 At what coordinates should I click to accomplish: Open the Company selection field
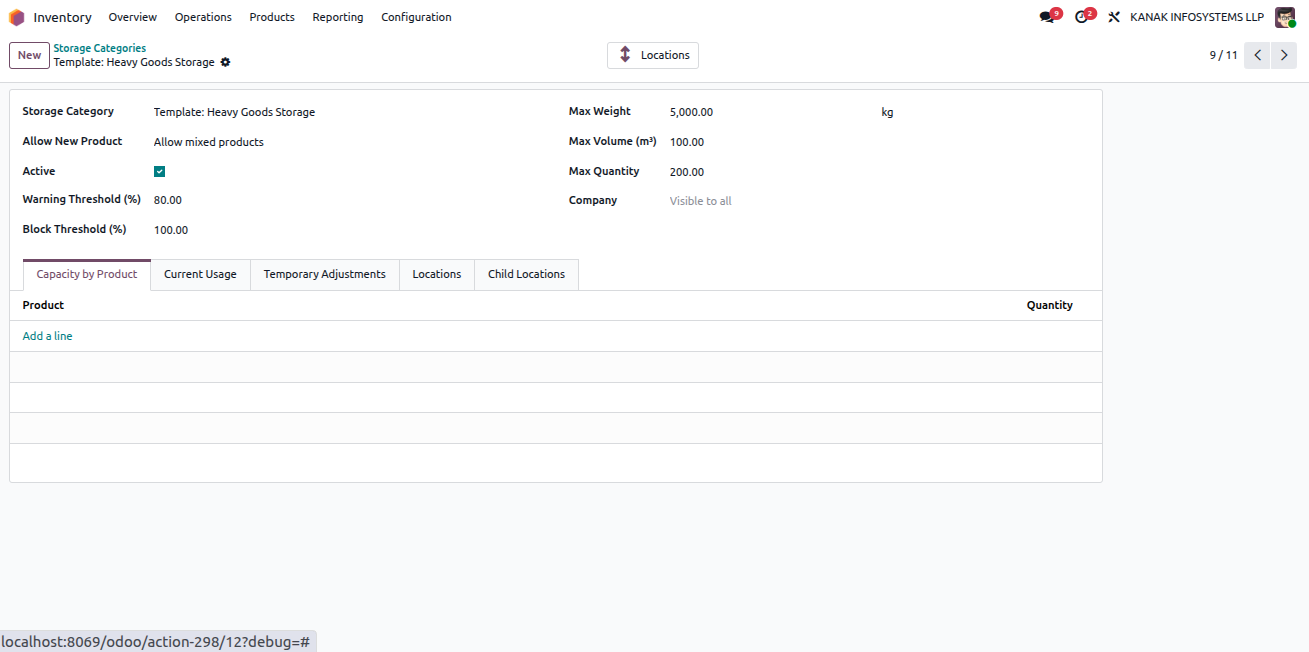pos(876,201)
